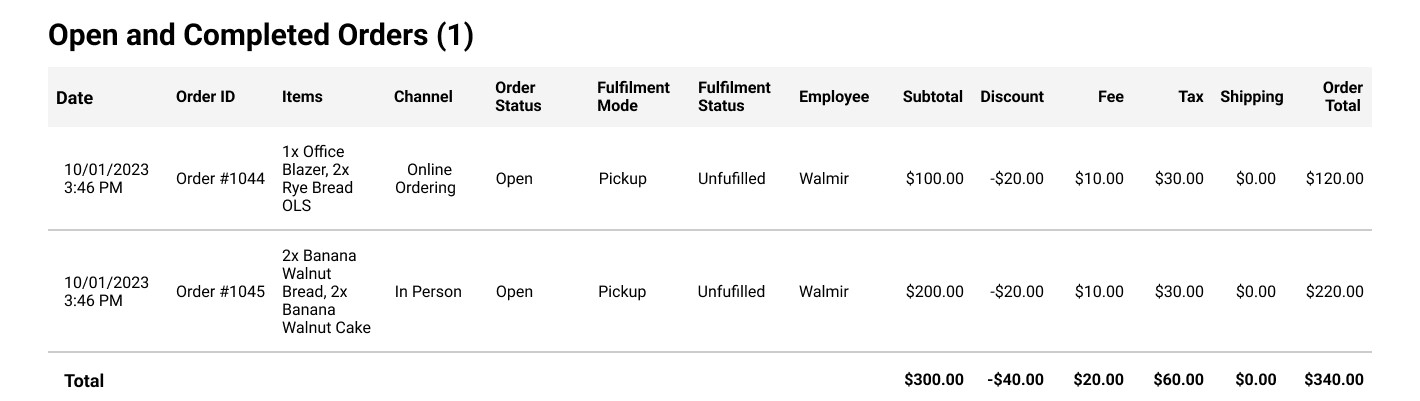1420x401 pixels.
Task: Click the Order ID column header
Action: pyautogui.click(x=205, y=97)
